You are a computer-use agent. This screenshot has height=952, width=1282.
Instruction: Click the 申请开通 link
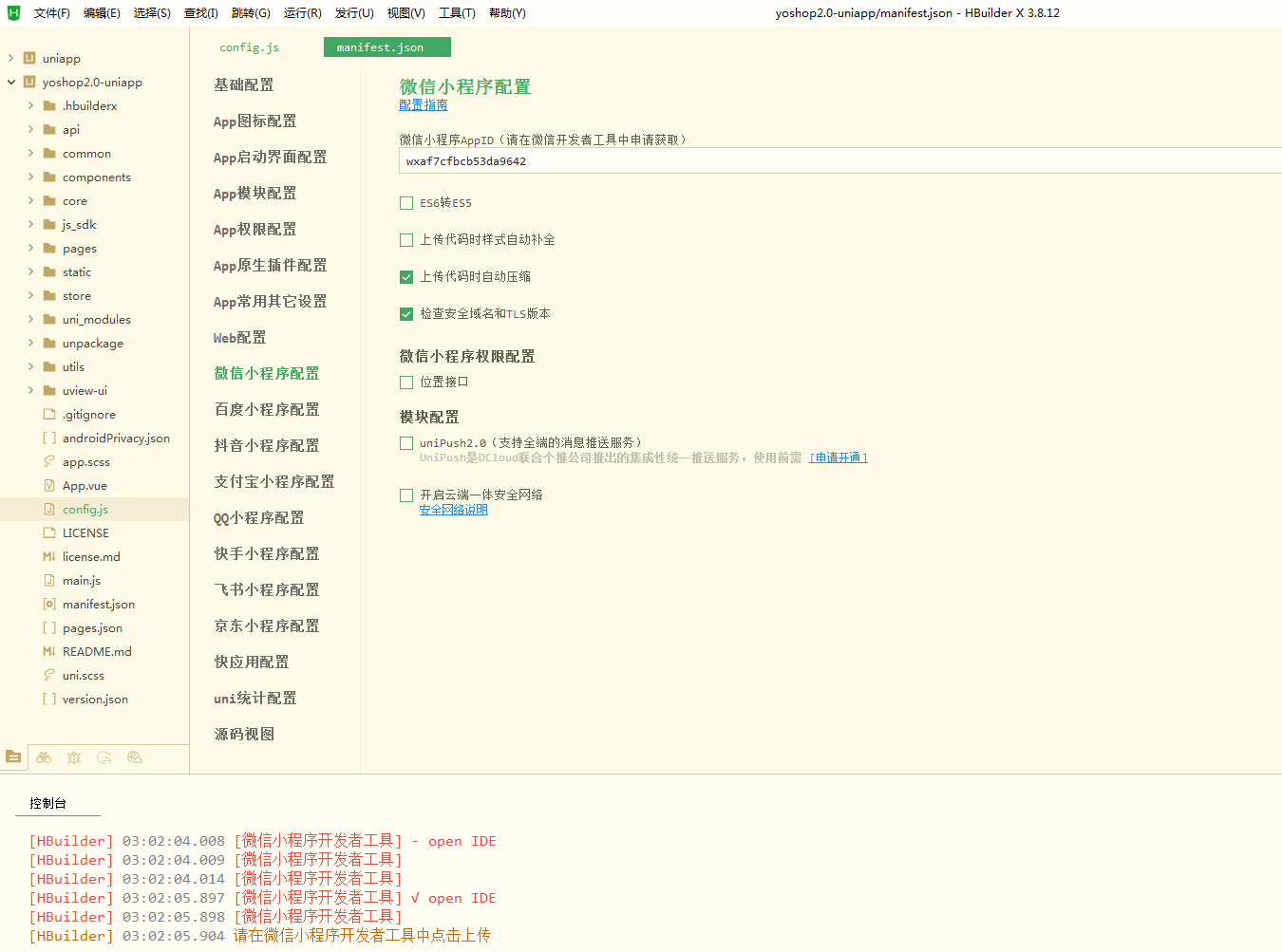(839, 457)
